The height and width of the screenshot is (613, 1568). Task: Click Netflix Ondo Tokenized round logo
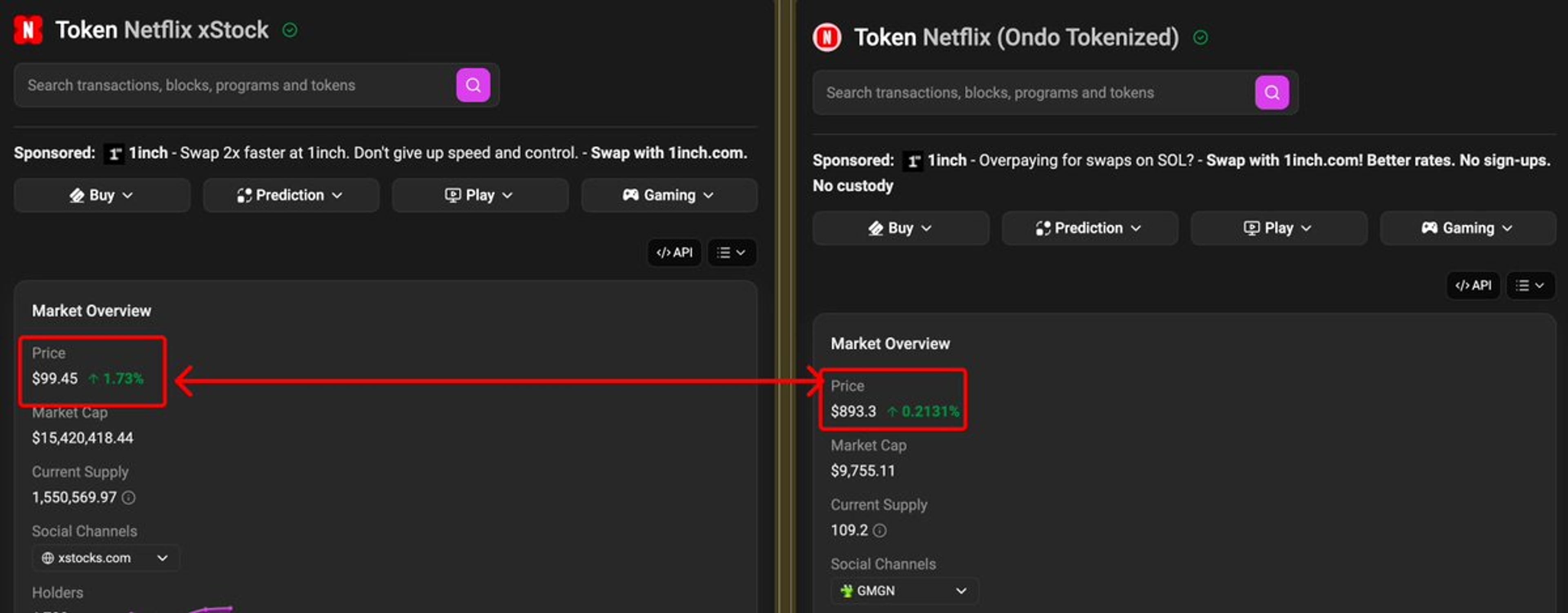click(826, 37)
